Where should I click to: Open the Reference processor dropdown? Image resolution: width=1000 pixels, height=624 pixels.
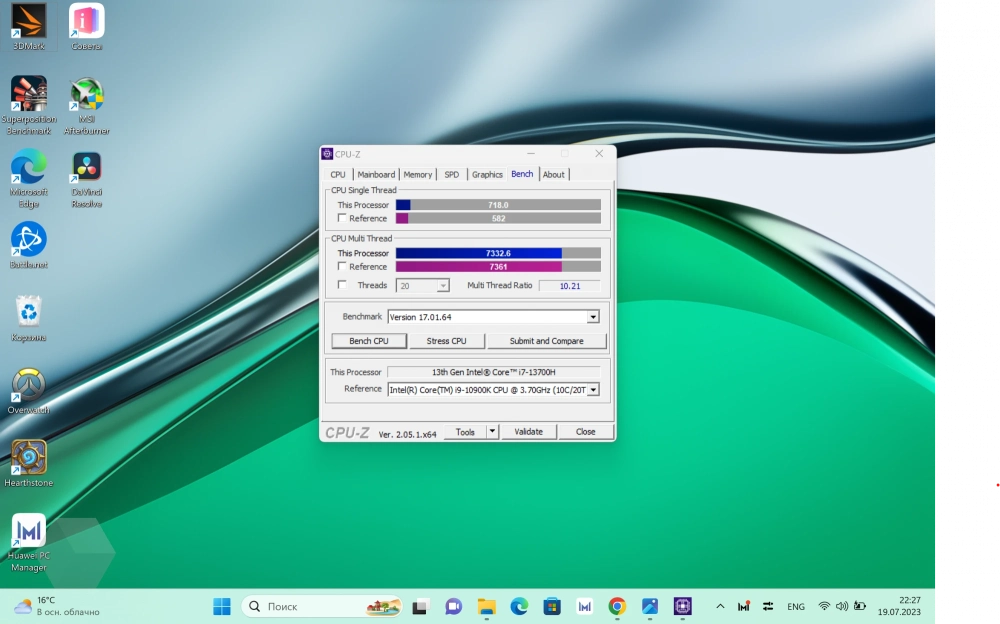pos(593,390)
